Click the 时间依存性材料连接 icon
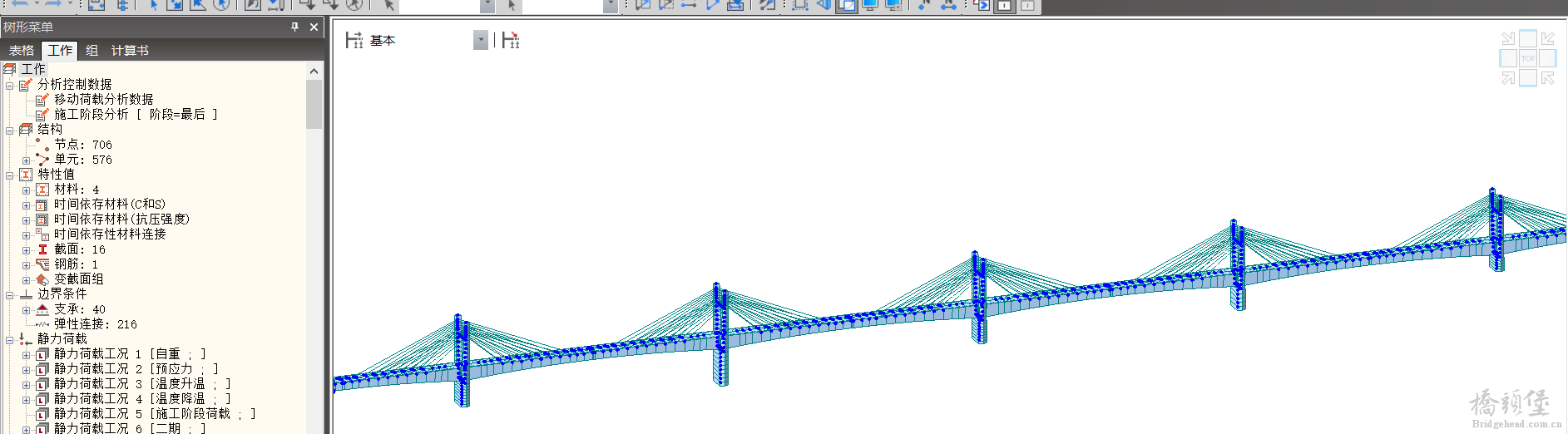The image size is (1568, 434). 42,234
